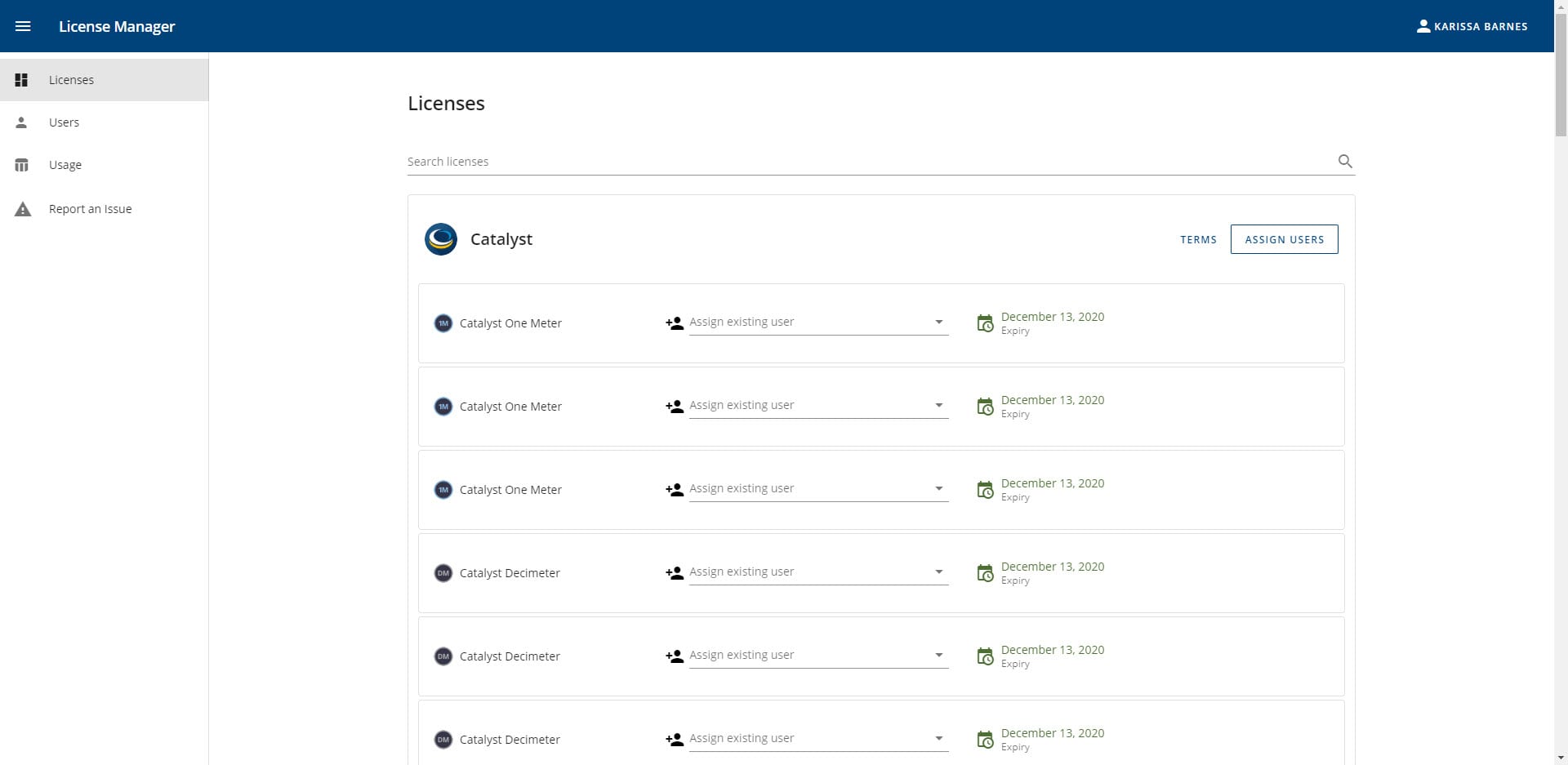Click add-user icon on third One Meter row
Image resolution: width=1568 pixels, height=765 pixels.
(675, 490)
